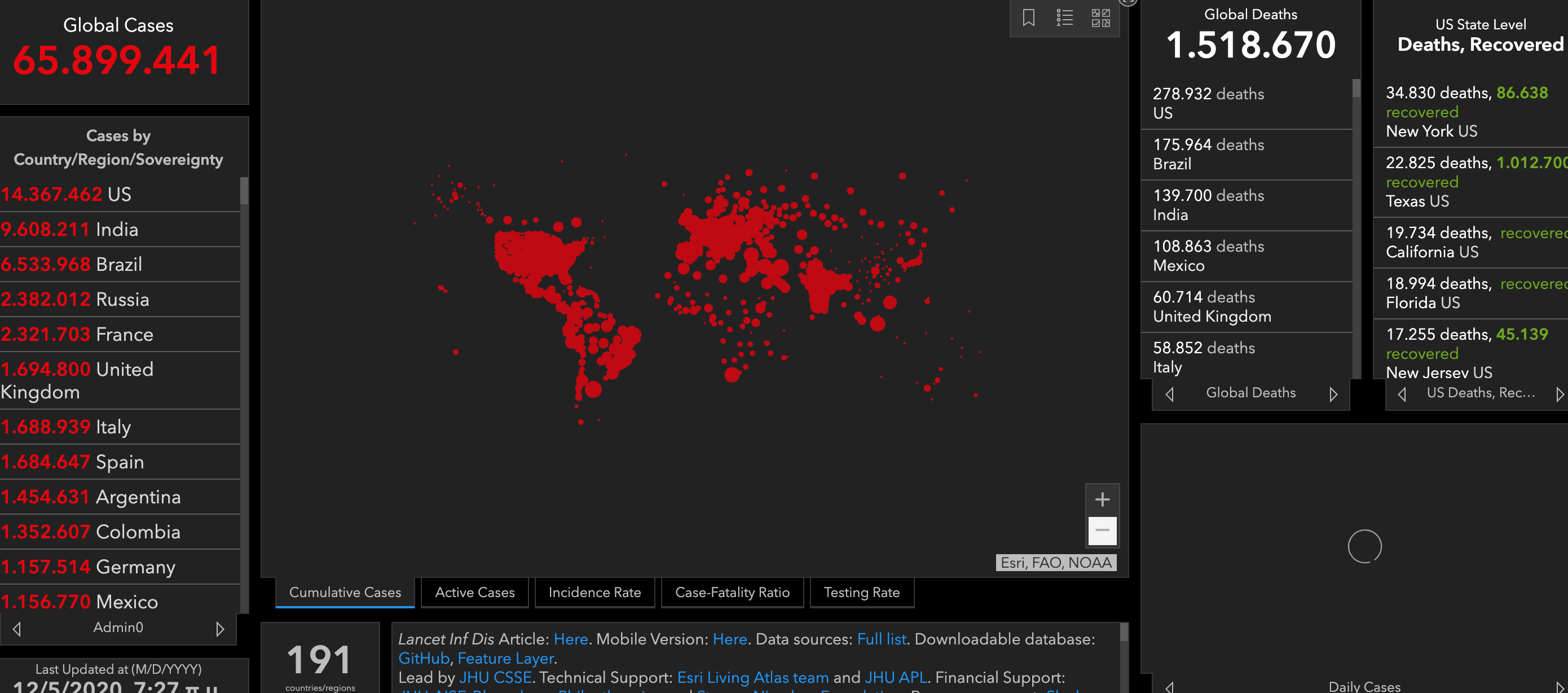Viewport: 1568px width, 693px height.
Task: Show previous Daily Cases chart
Action: 1169,687
